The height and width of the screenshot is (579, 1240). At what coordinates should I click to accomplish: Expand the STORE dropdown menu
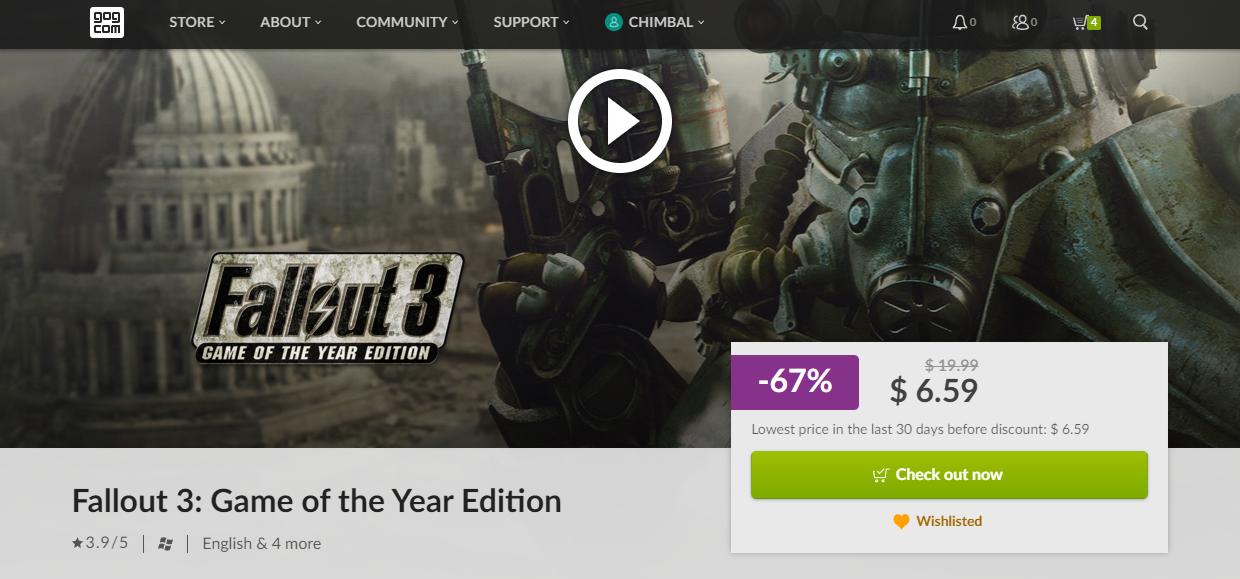click(197, 22)
